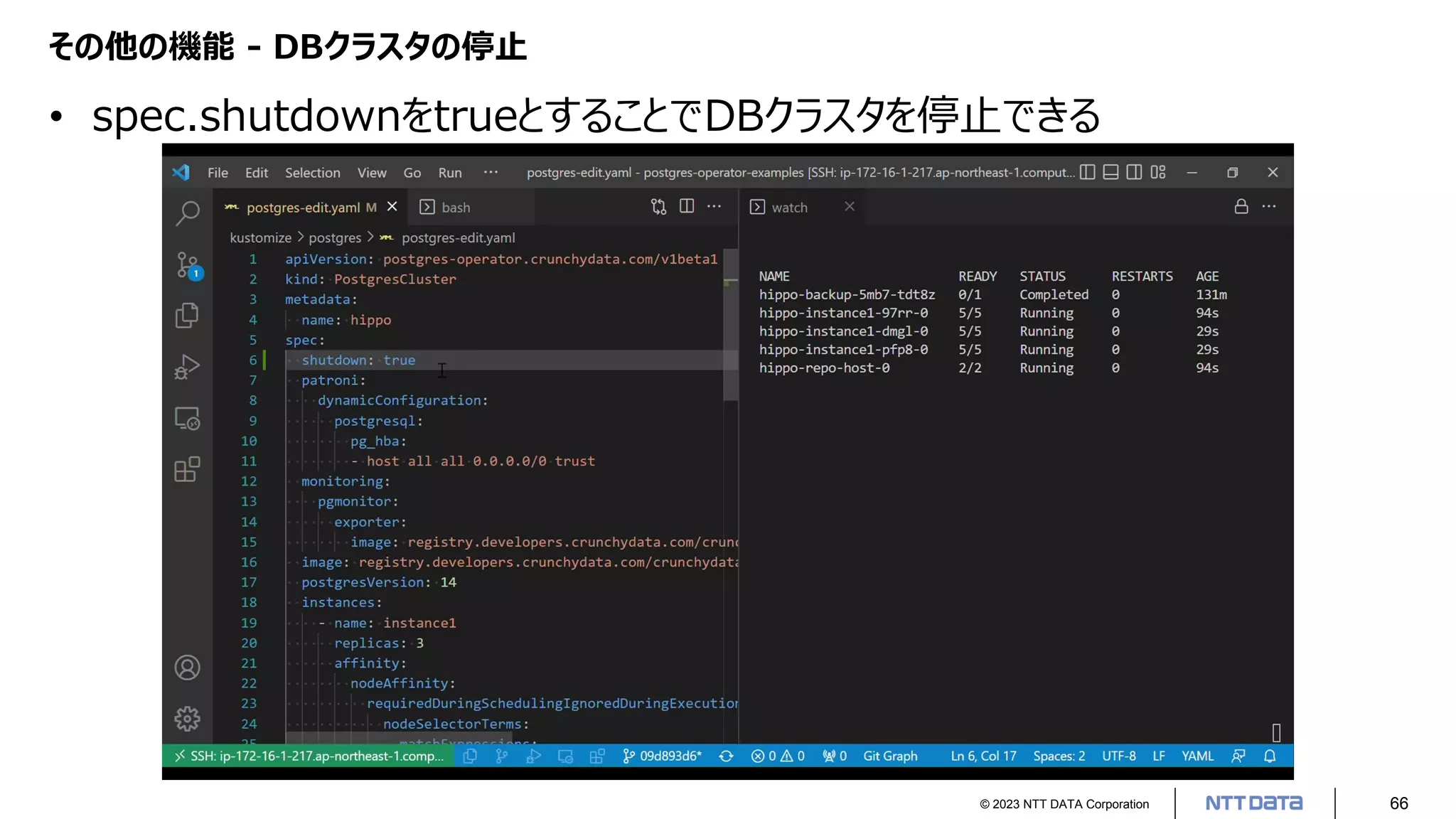
Task: Click the status bar remote explorer icon
Action: [x=565, y=756]
